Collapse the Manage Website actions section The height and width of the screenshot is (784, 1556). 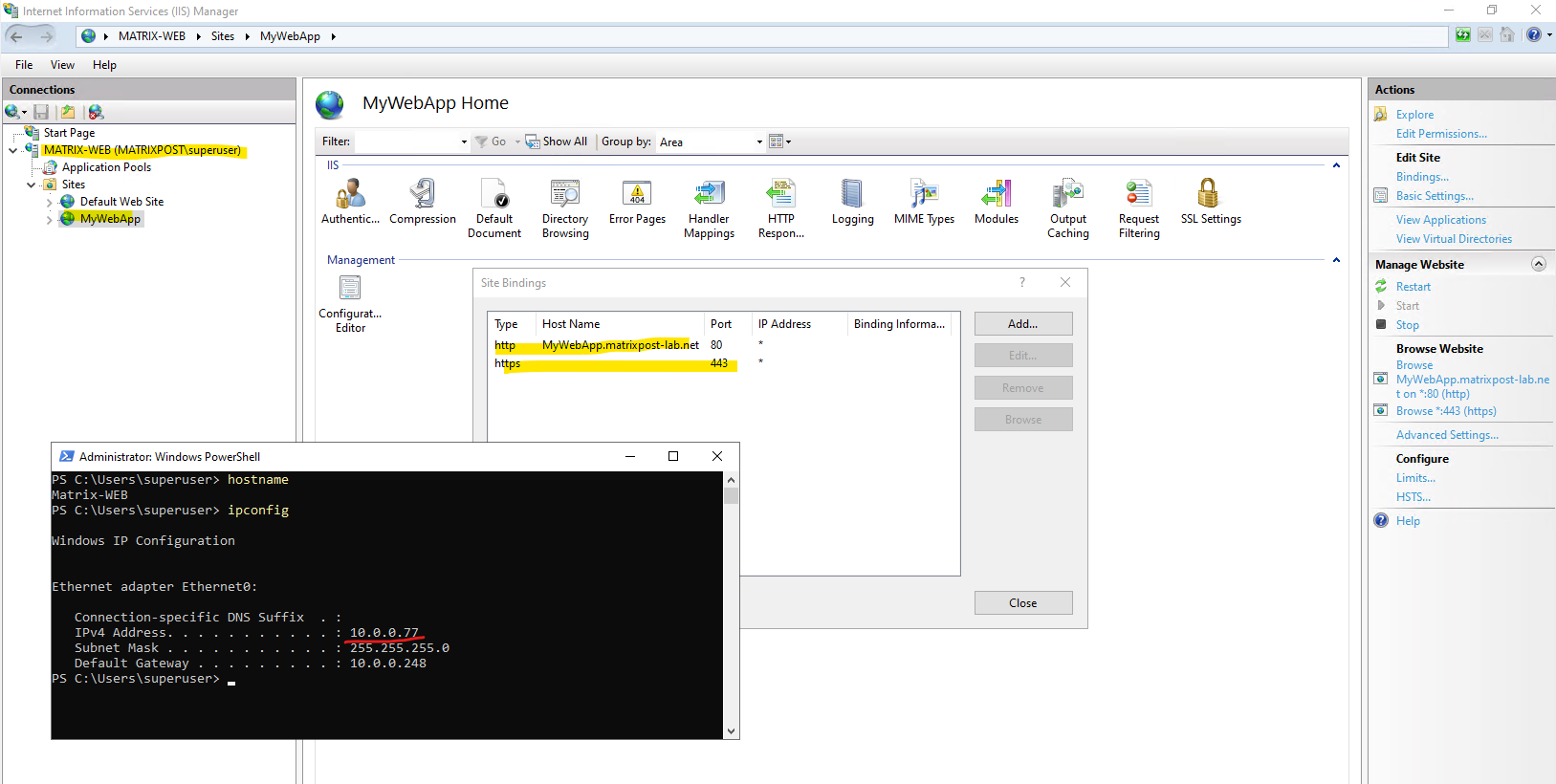[x=1538, y=264]
